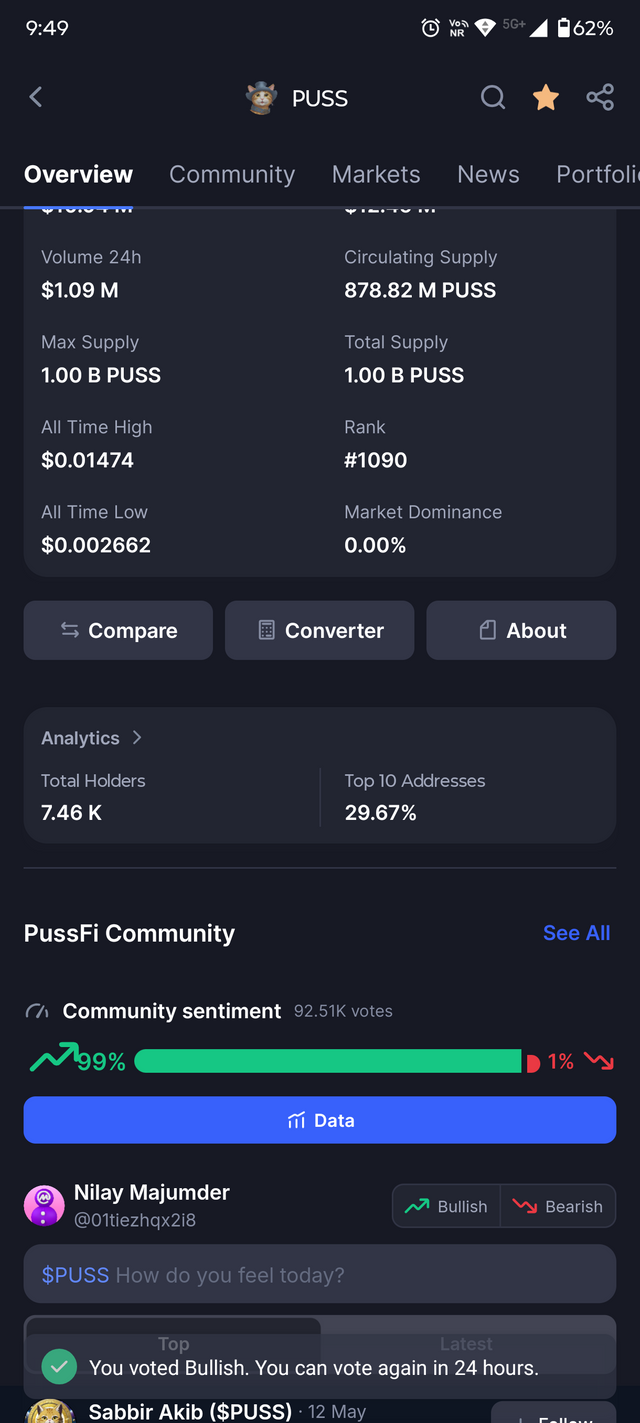Viewport: 640px width, 1423px height.
Task: Tap the share icon
Action: pyautogui.click(x=600, y=97)
